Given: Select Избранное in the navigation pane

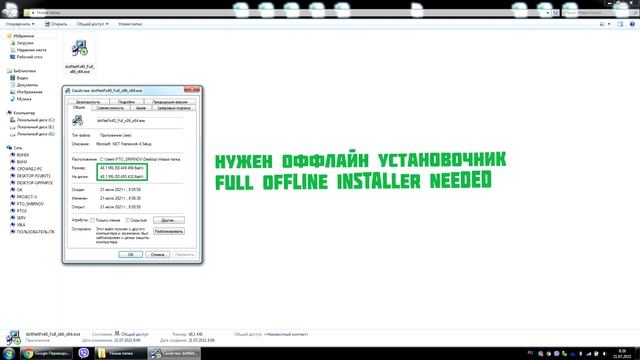Looking at the screenshot, I should [x=23, y=36].
